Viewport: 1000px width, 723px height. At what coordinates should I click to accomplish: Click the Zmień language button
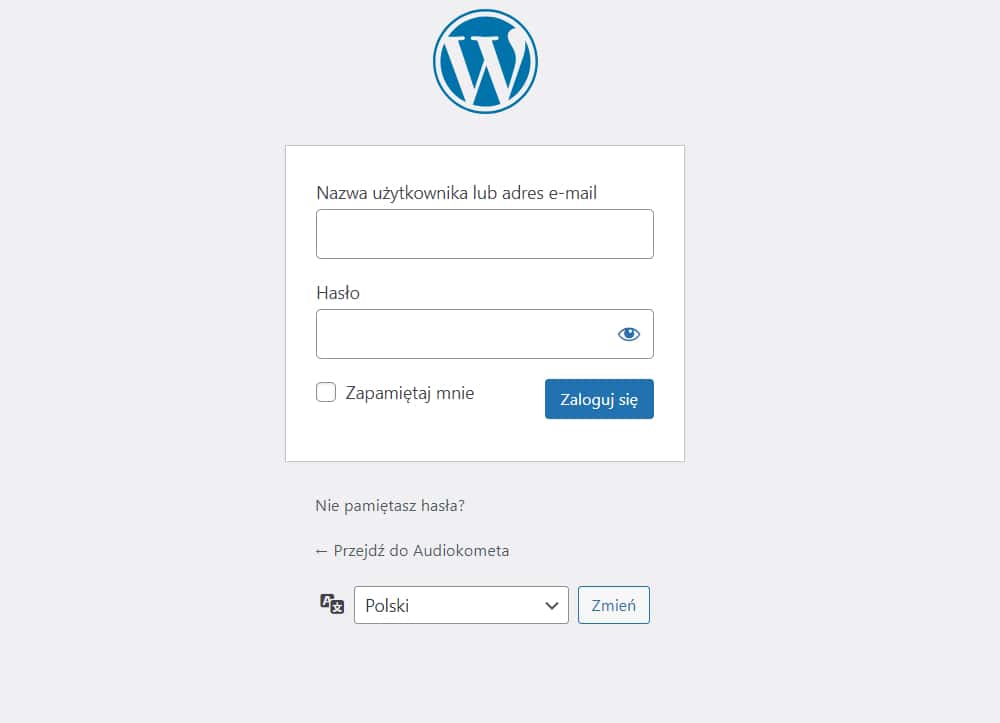pyautogui.click(x=614, y=605)
